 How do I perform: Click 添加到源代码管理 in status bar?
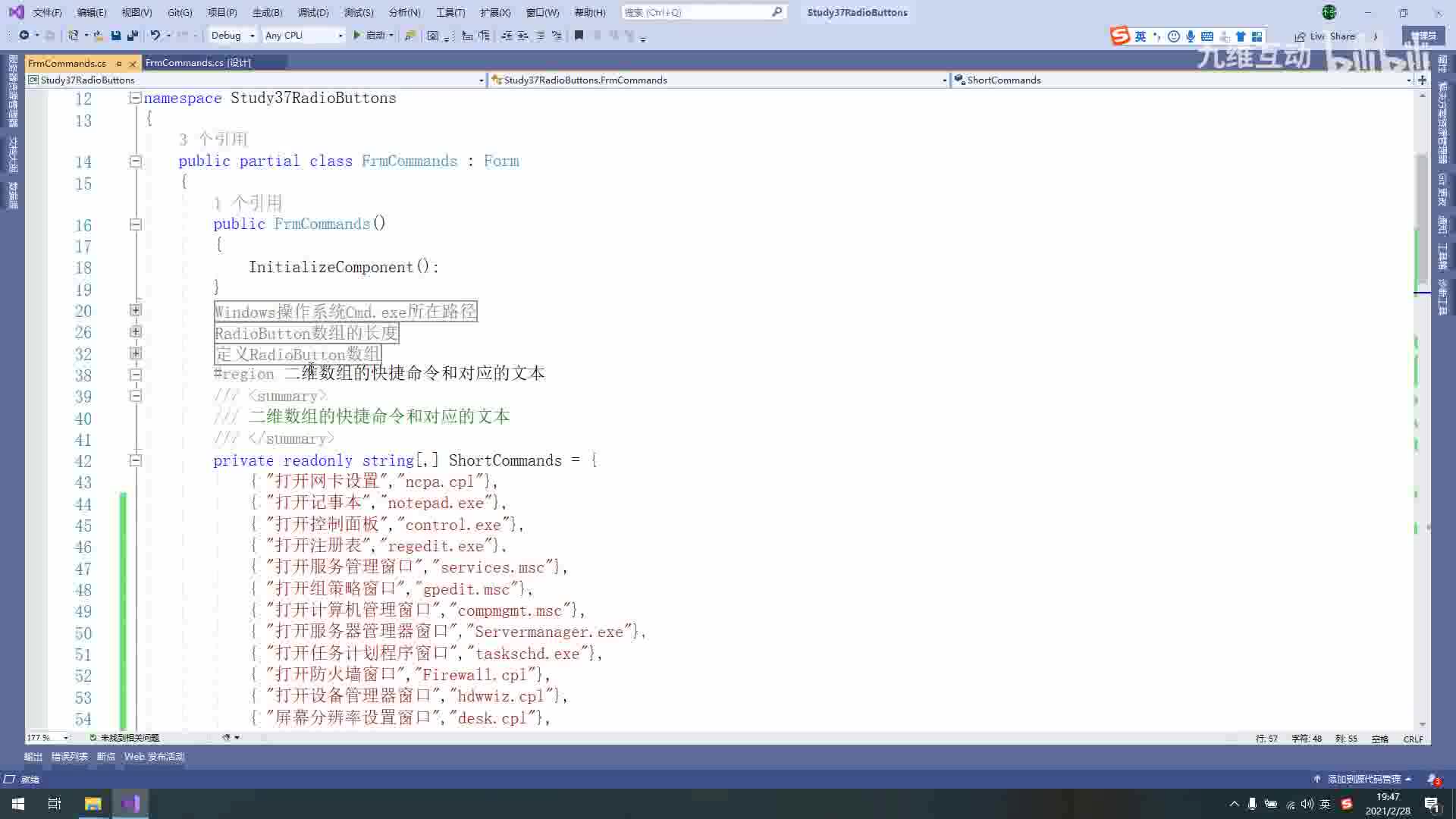[x=1363, y=779]
